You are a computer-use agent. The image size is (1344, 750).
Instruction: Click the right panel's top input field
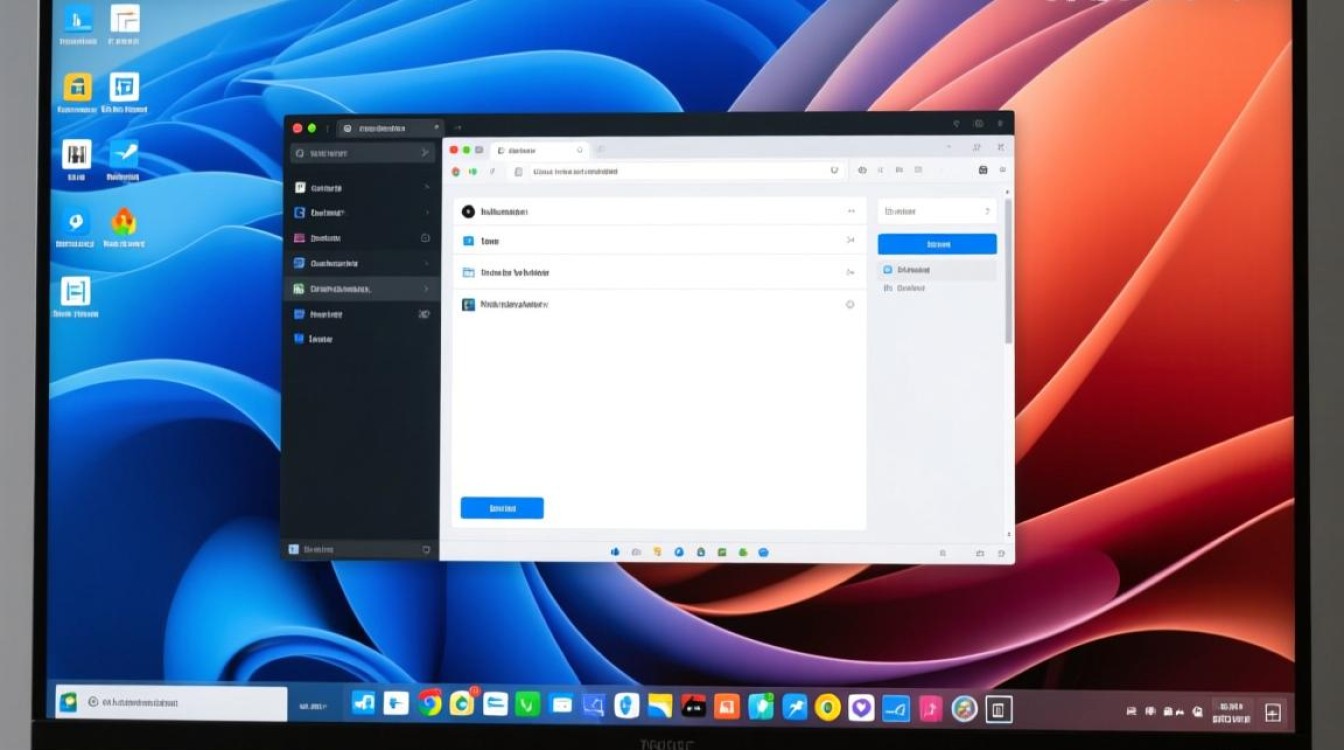tap(937, 211)
